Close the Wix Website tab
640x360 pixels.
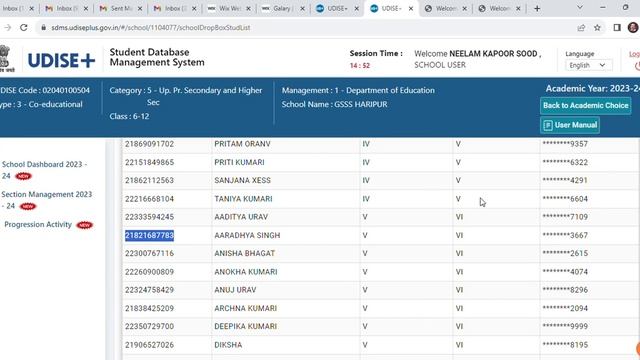tap(248, 8)
